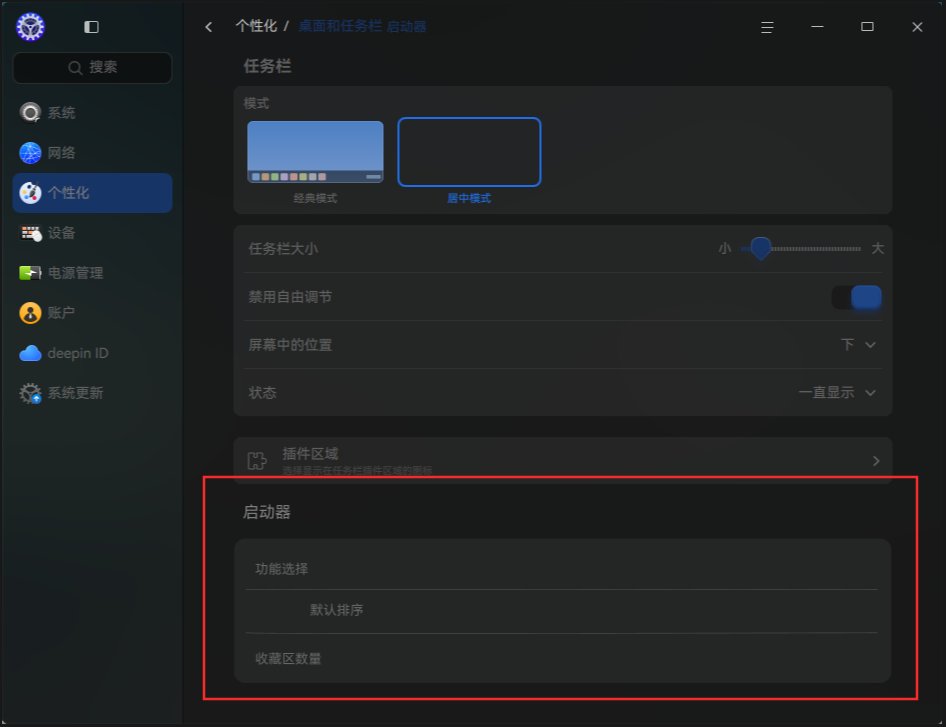
Task: Open the deepin ID page
Action: click(x=92, y=353)
